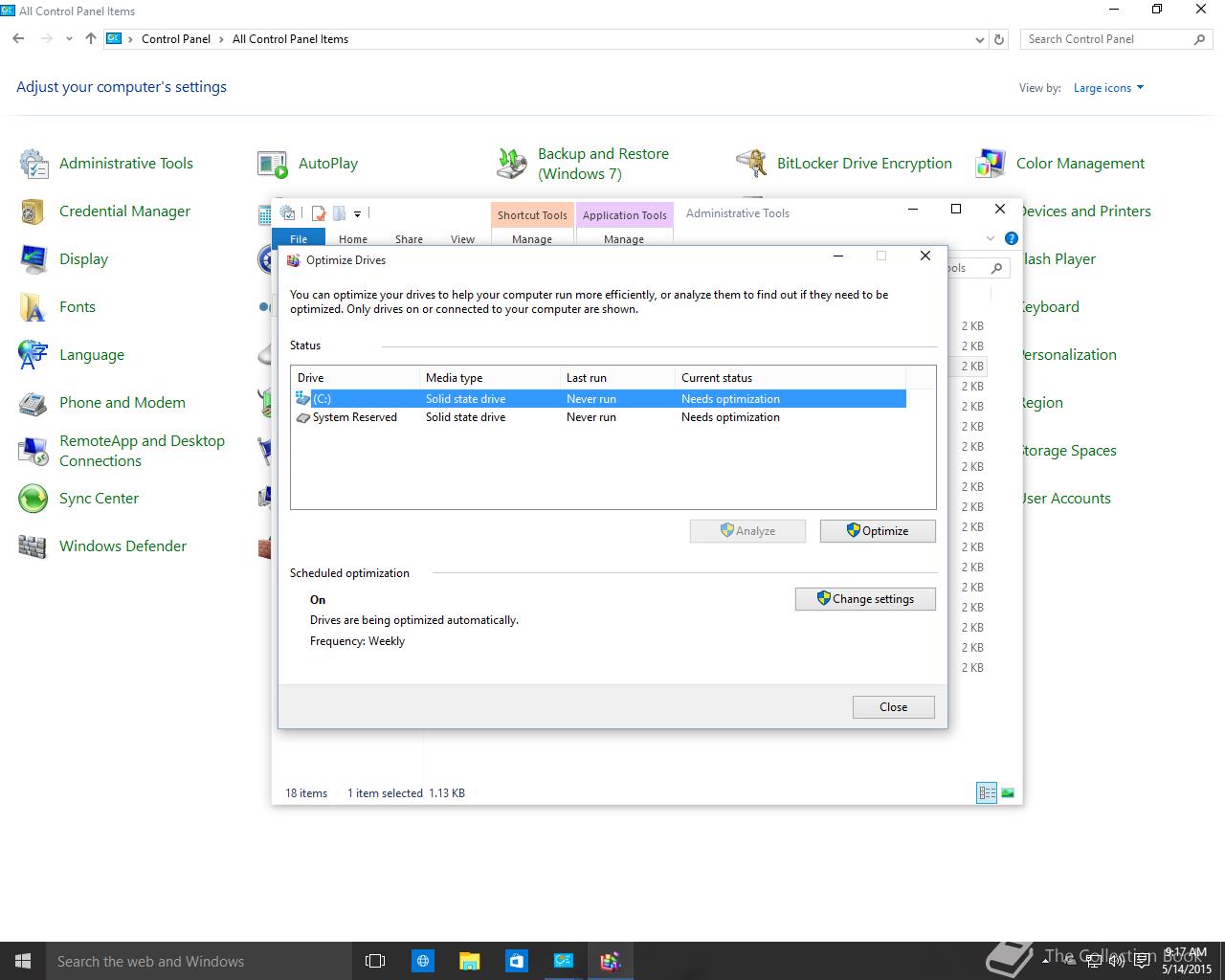Open the browser globe icon on taskbar
Screen dimensions: 1225x980
(422, 961)
